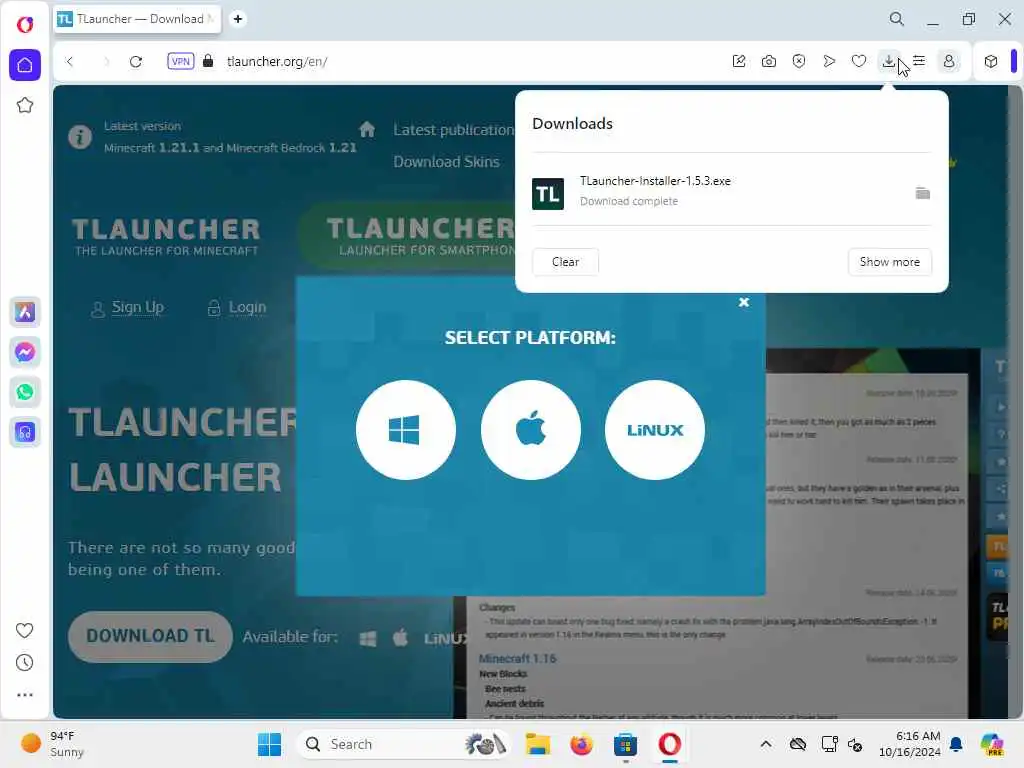Open the Login link

247,307
